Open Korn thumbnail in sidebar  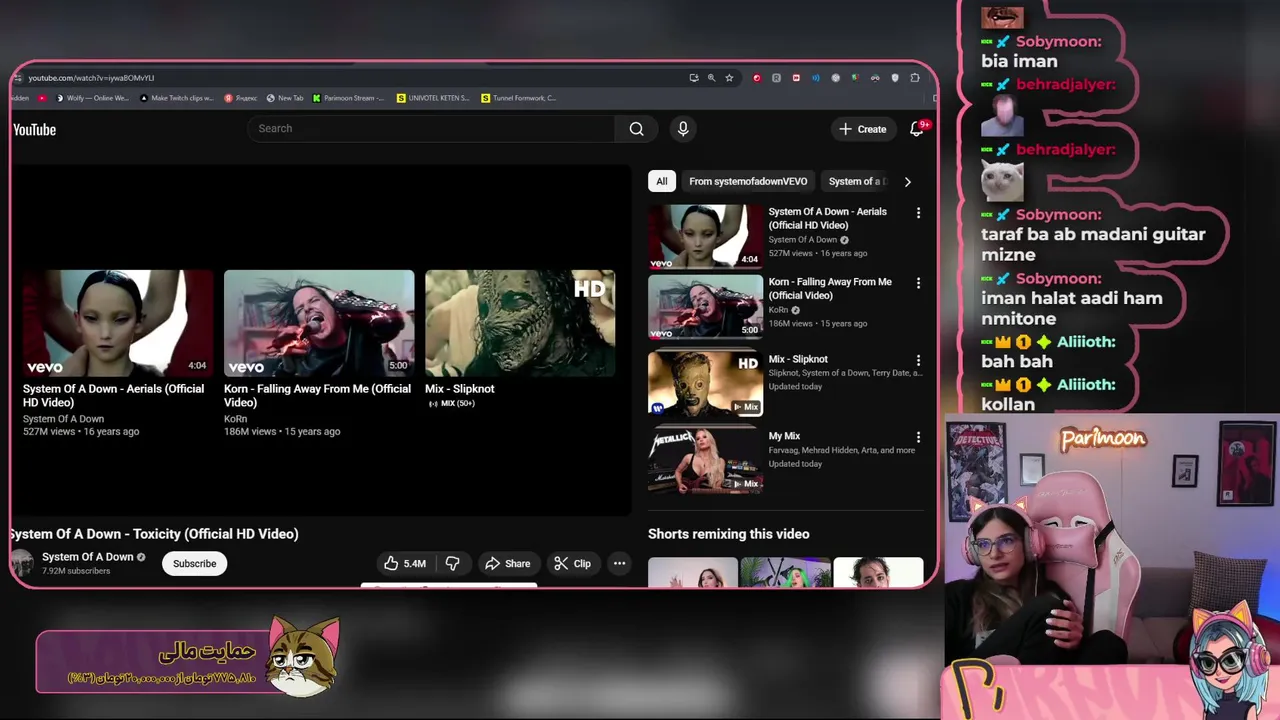pyautogui.click(x=705, y=307)
